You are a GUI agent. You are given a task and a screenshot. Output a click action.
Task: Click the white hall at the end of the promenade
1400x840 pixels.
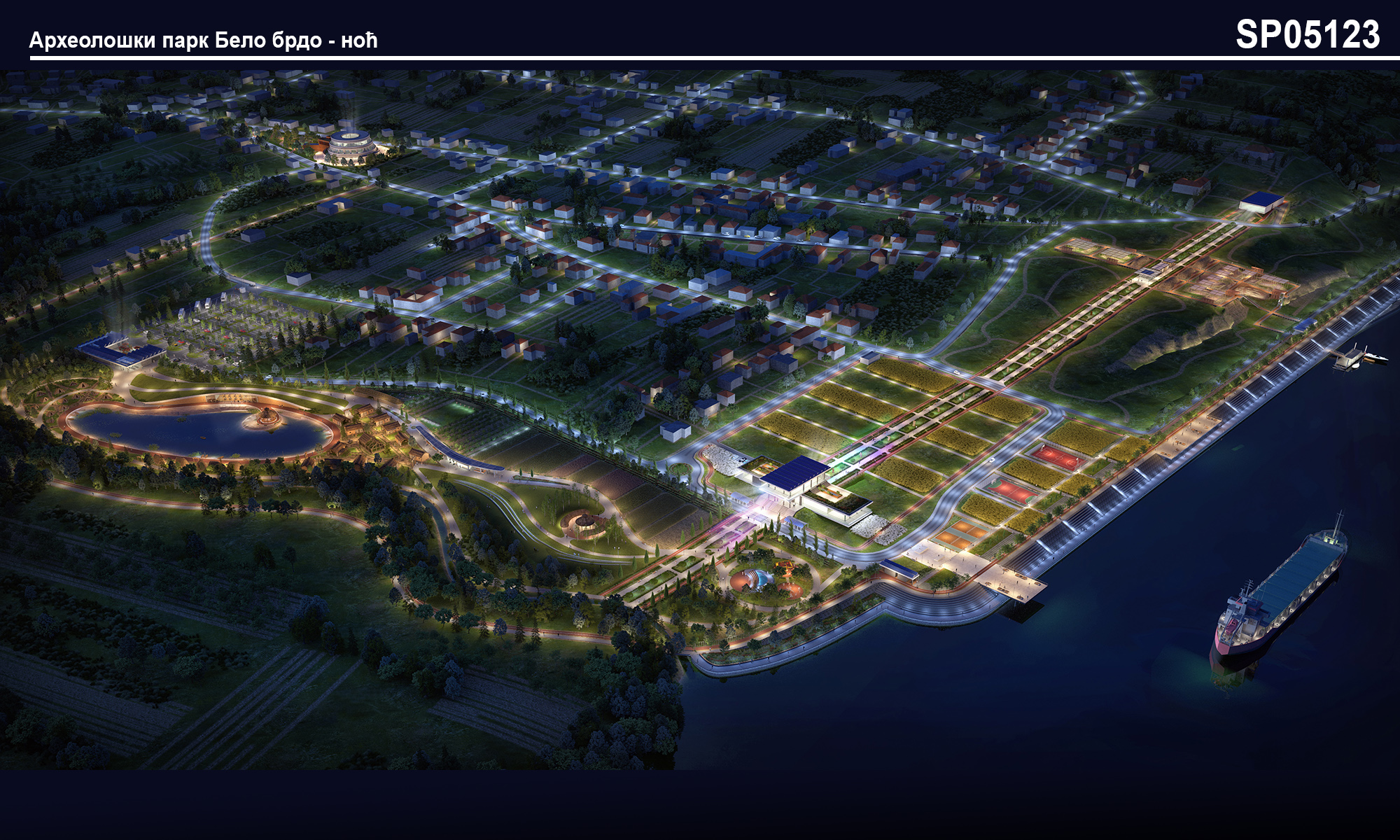tap(1261, 203)
